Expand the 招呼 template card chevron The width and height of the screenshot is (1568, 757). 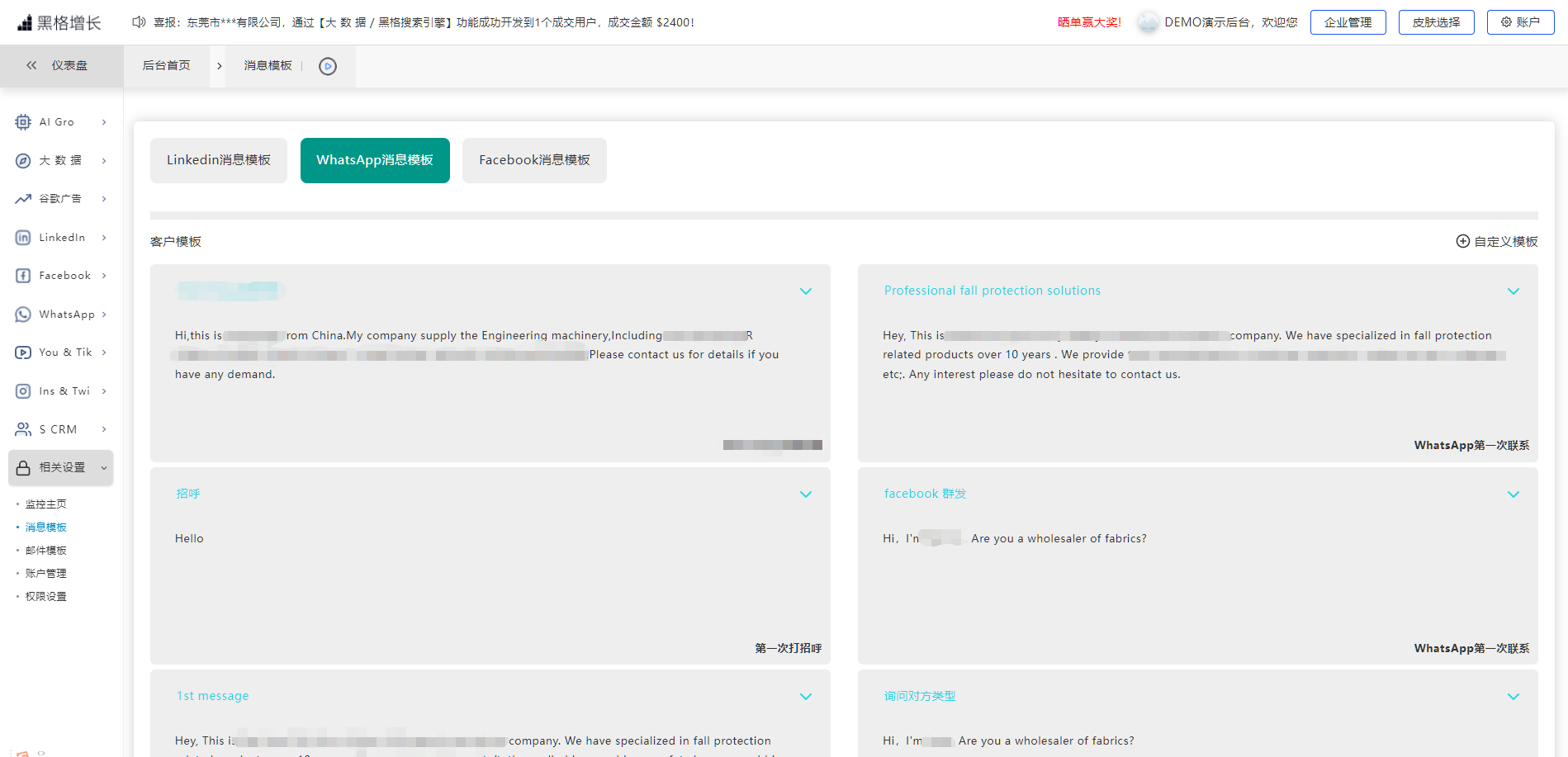click(805, 494)
